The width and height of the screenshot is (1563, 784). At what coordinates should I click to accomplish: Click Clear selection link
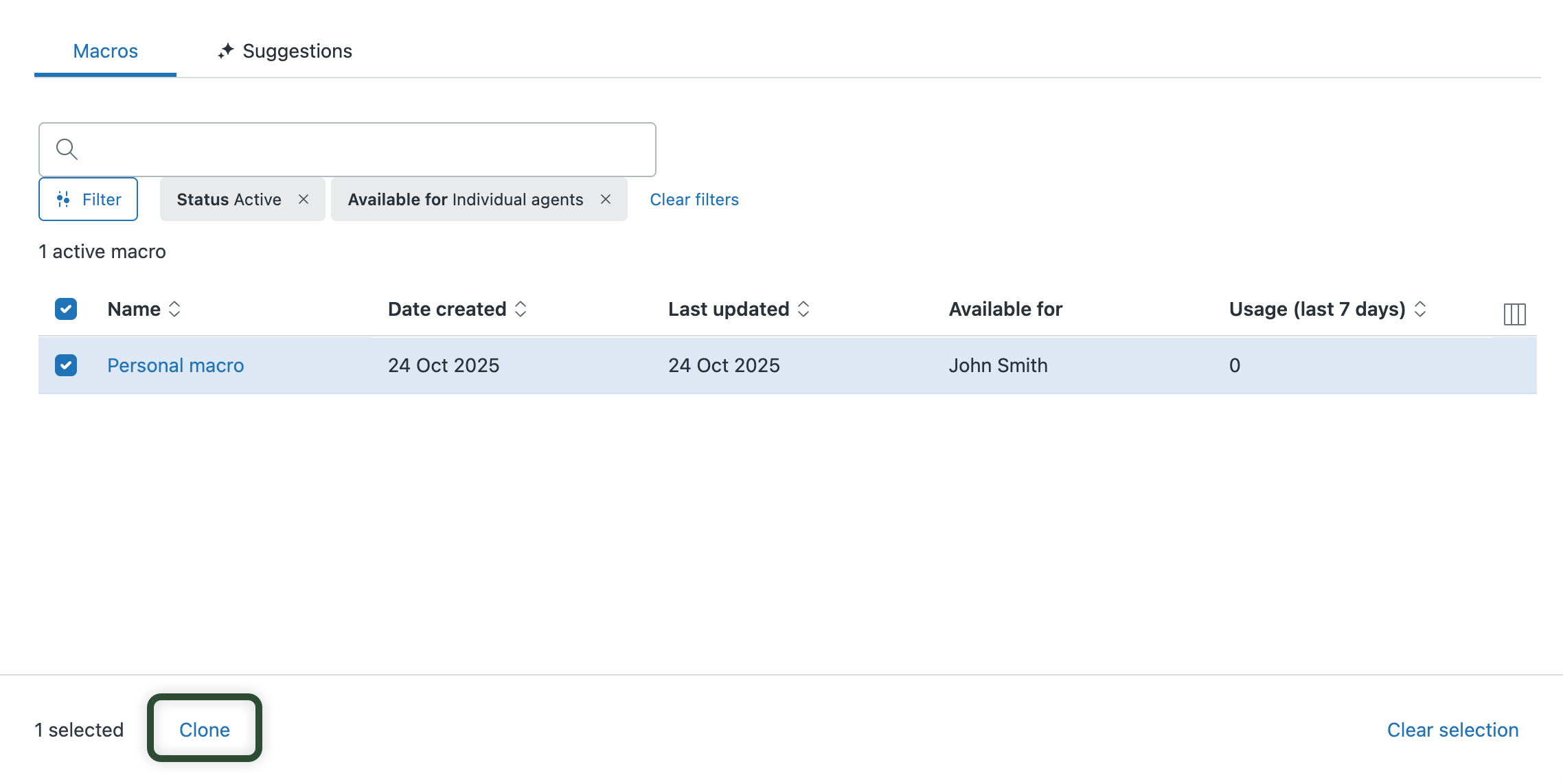click(1452, 730)
